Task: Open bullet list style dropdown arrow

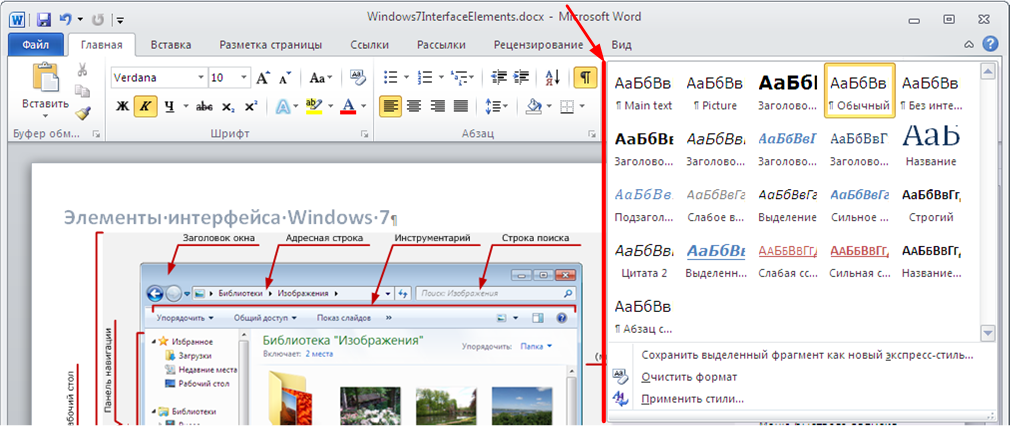Action: (x=407, y=78)
